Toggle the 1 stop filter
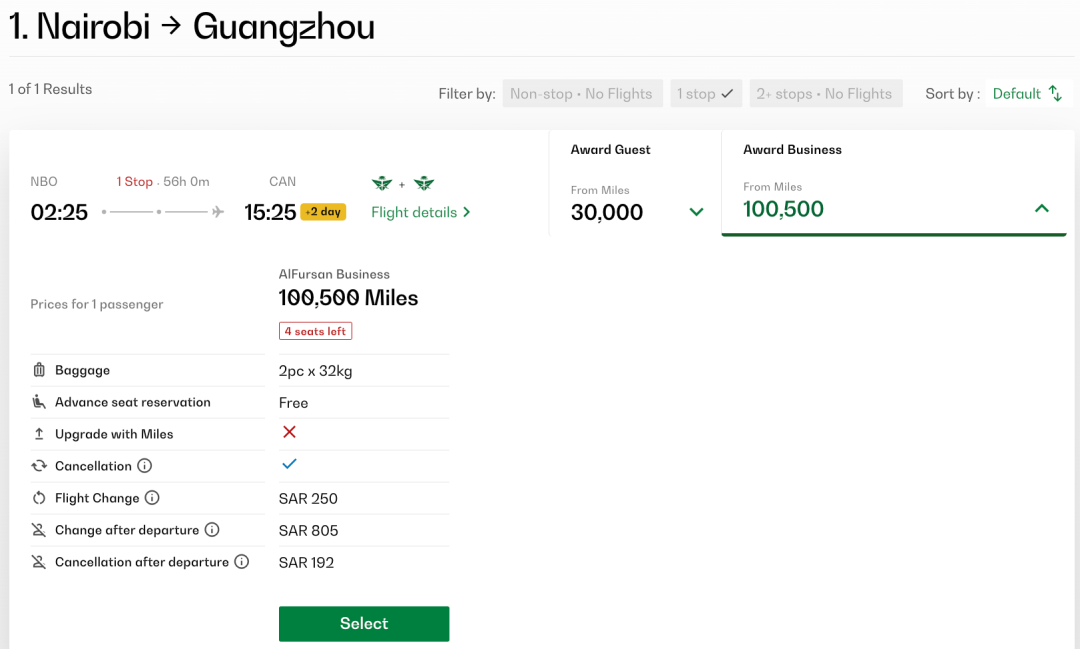The height and width of the screenshot is (649, 1080). pos(706,94)
